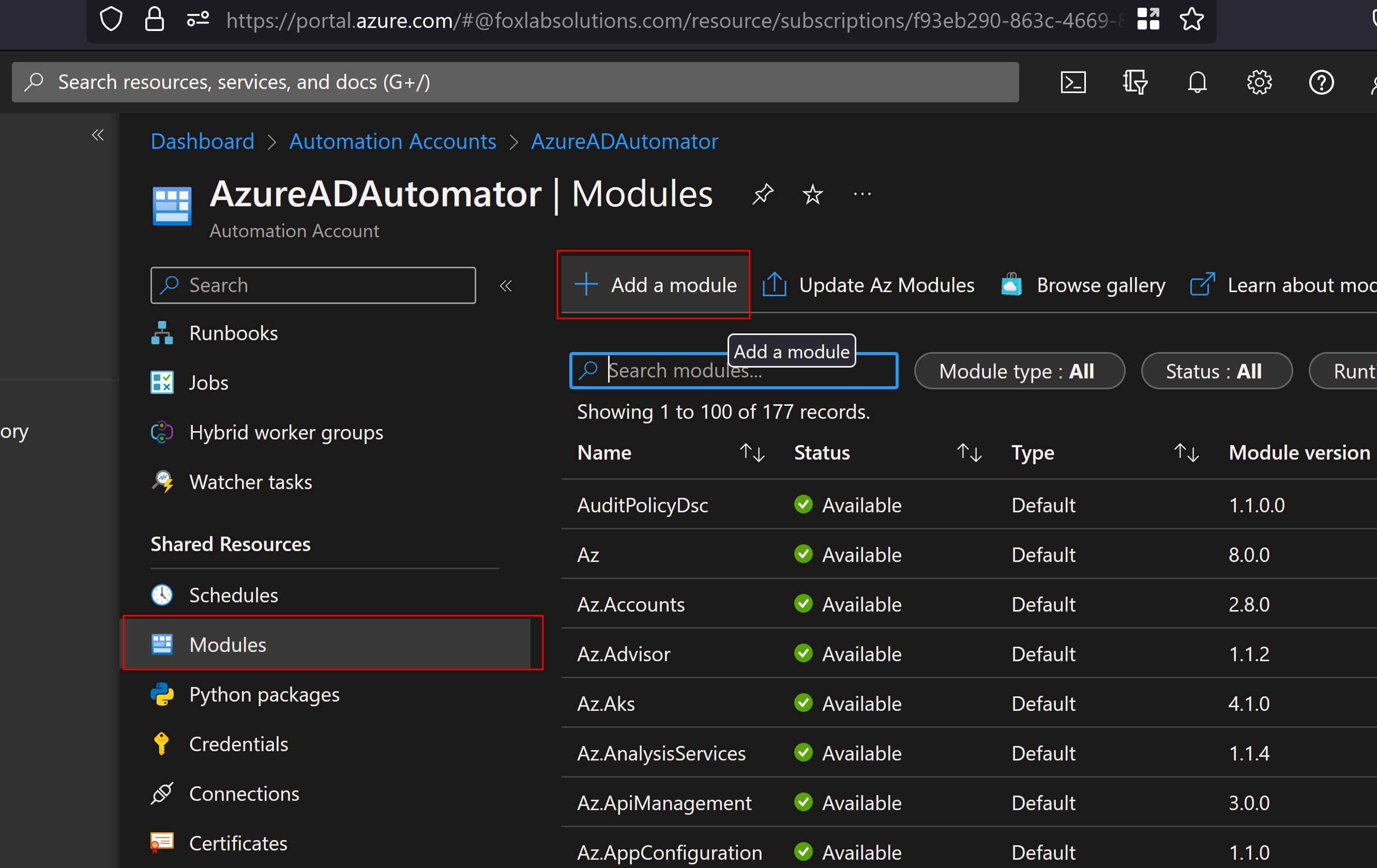
Task: Open the notifications bell
Action: 1197,82
